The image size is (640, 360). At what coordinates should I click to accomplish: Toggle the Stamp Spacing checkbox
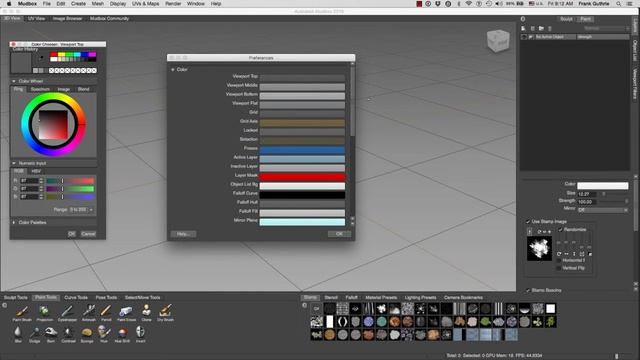[x=528, y=290]
